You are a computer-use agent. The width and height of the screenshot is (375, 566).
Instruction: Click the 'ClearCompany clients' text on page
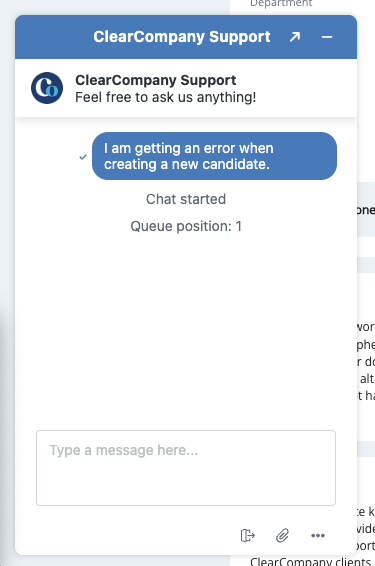tap(310, 561)
